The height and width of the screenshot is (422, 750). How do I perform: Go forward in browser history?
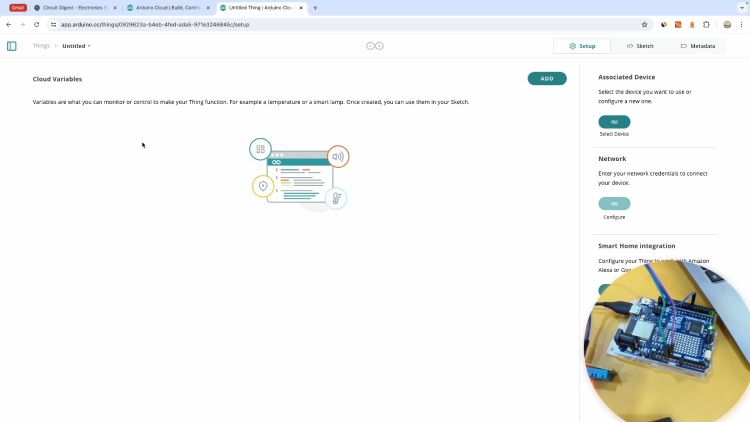22,24
